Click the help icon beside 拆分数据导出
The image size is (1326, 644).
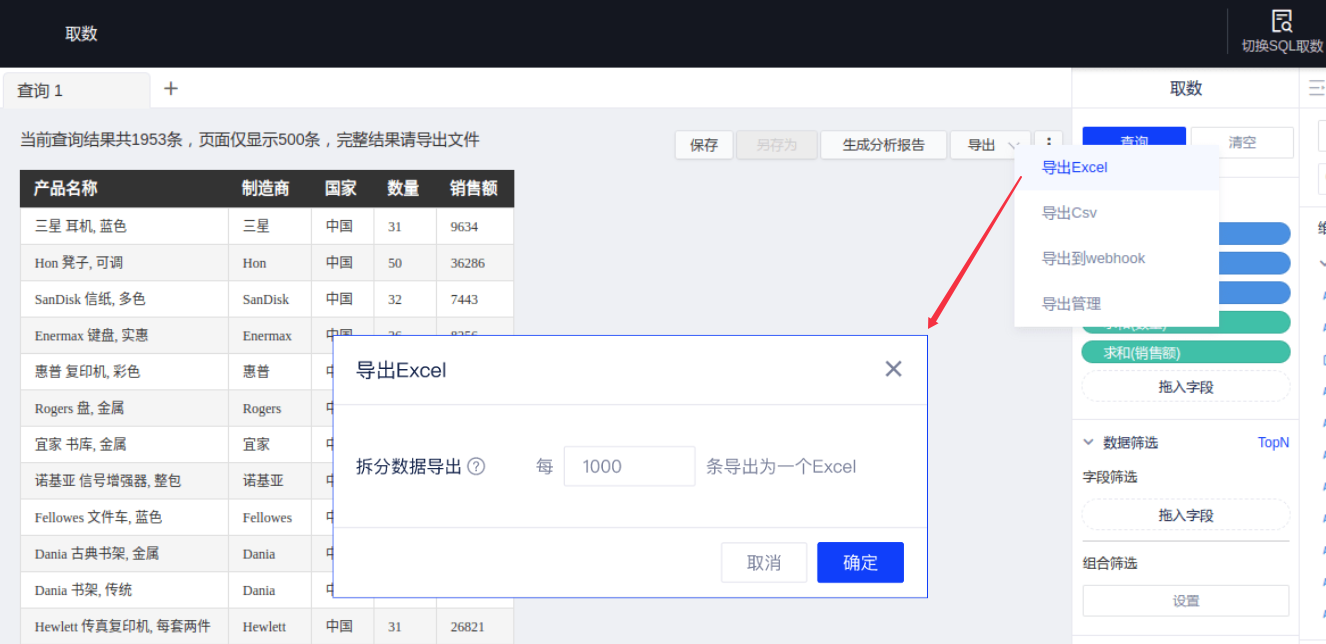pyautogui.click(x=476, y=466)
